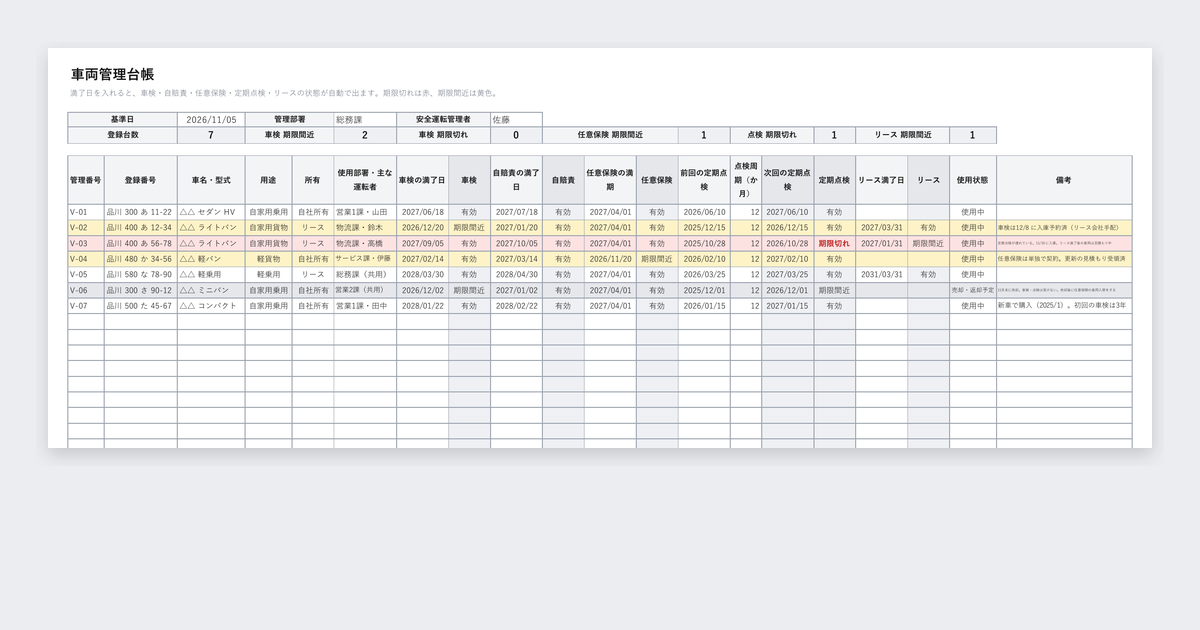This screenshot has height=630, width=1200.
Task: Click the 車検の満了日 column header
Action: [x=422, y=180]
